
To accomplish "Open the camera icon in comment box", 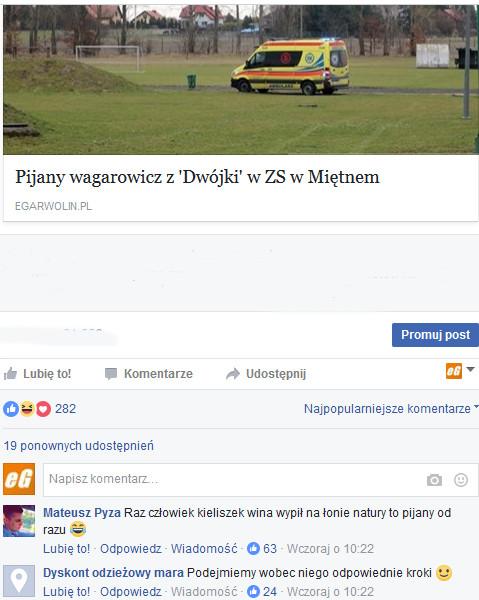I will 434,479.
